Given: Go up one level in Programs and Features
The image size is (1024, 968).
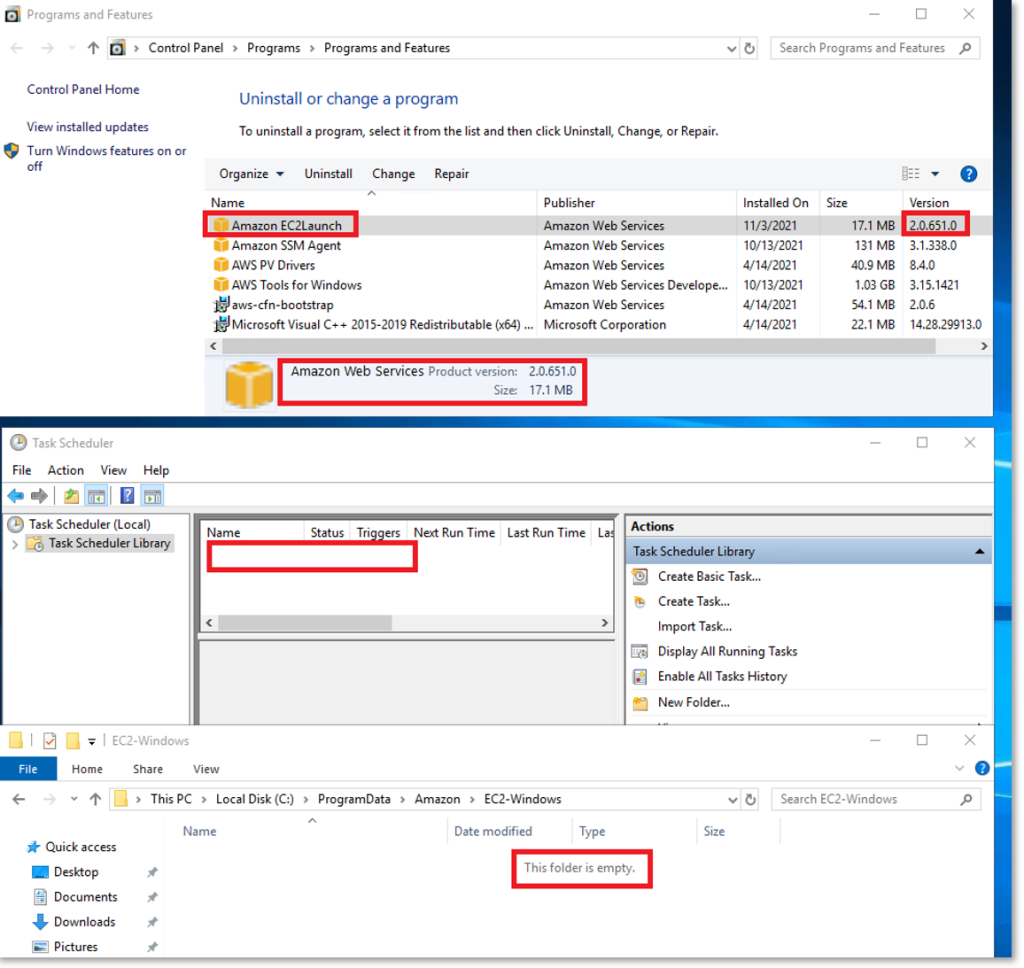Looking at the screenshot, I should [x=93, y=48].
